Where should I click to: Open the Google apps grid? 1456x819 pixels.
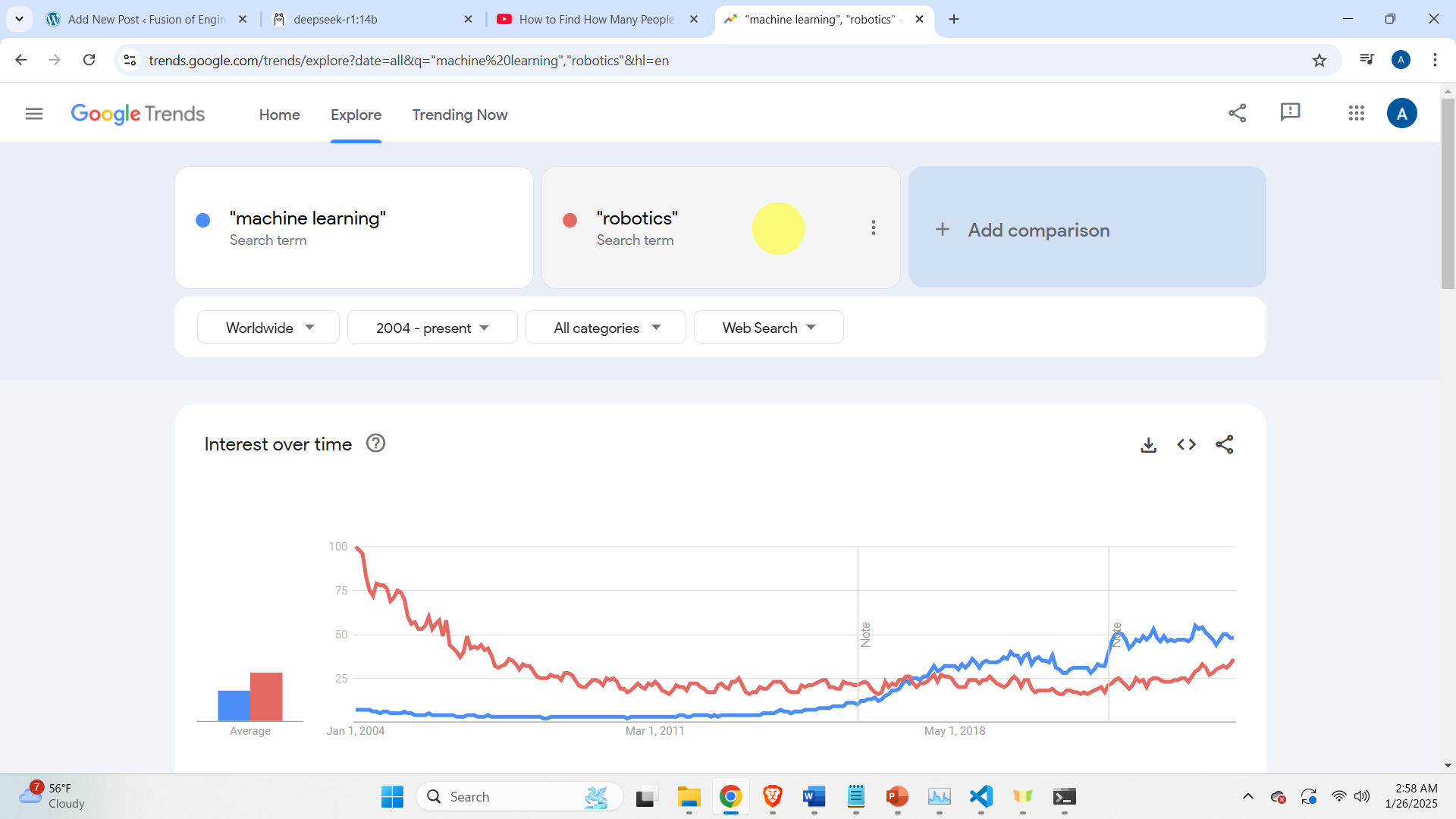click(x=1356, y=113)
